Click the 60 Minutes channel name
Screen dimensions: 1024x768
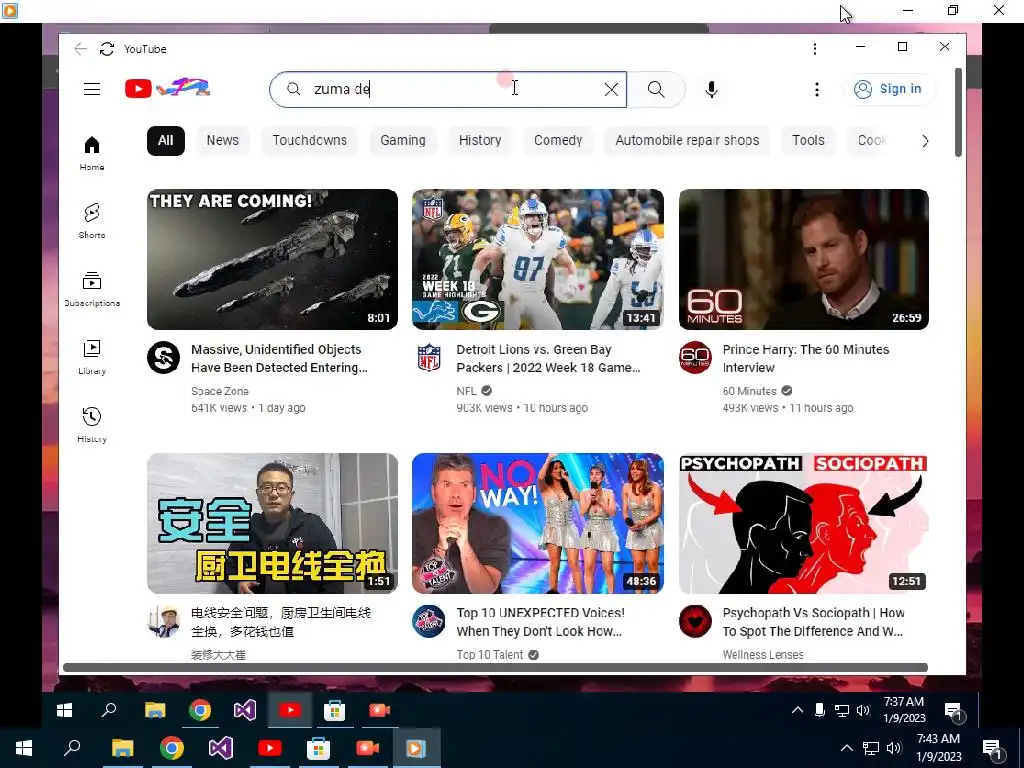(x=750, y=391)
